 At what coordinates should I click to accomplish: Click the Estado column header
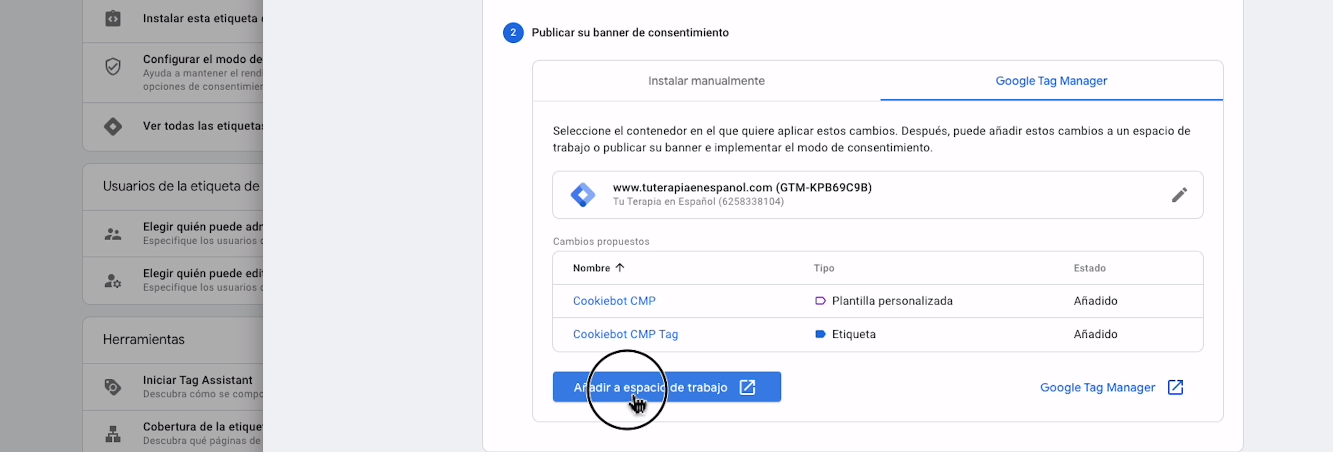[x=1089, y=268]
